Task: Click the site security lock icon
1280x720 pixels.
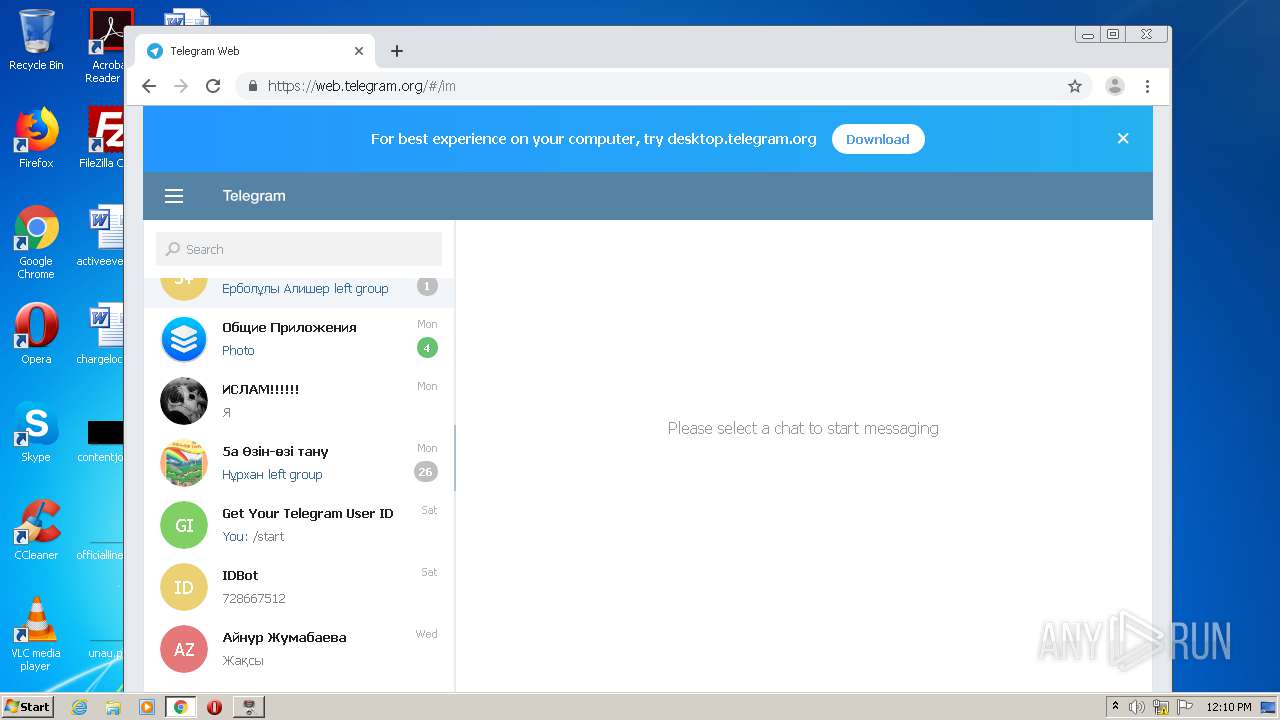Action: pos(253,86)
